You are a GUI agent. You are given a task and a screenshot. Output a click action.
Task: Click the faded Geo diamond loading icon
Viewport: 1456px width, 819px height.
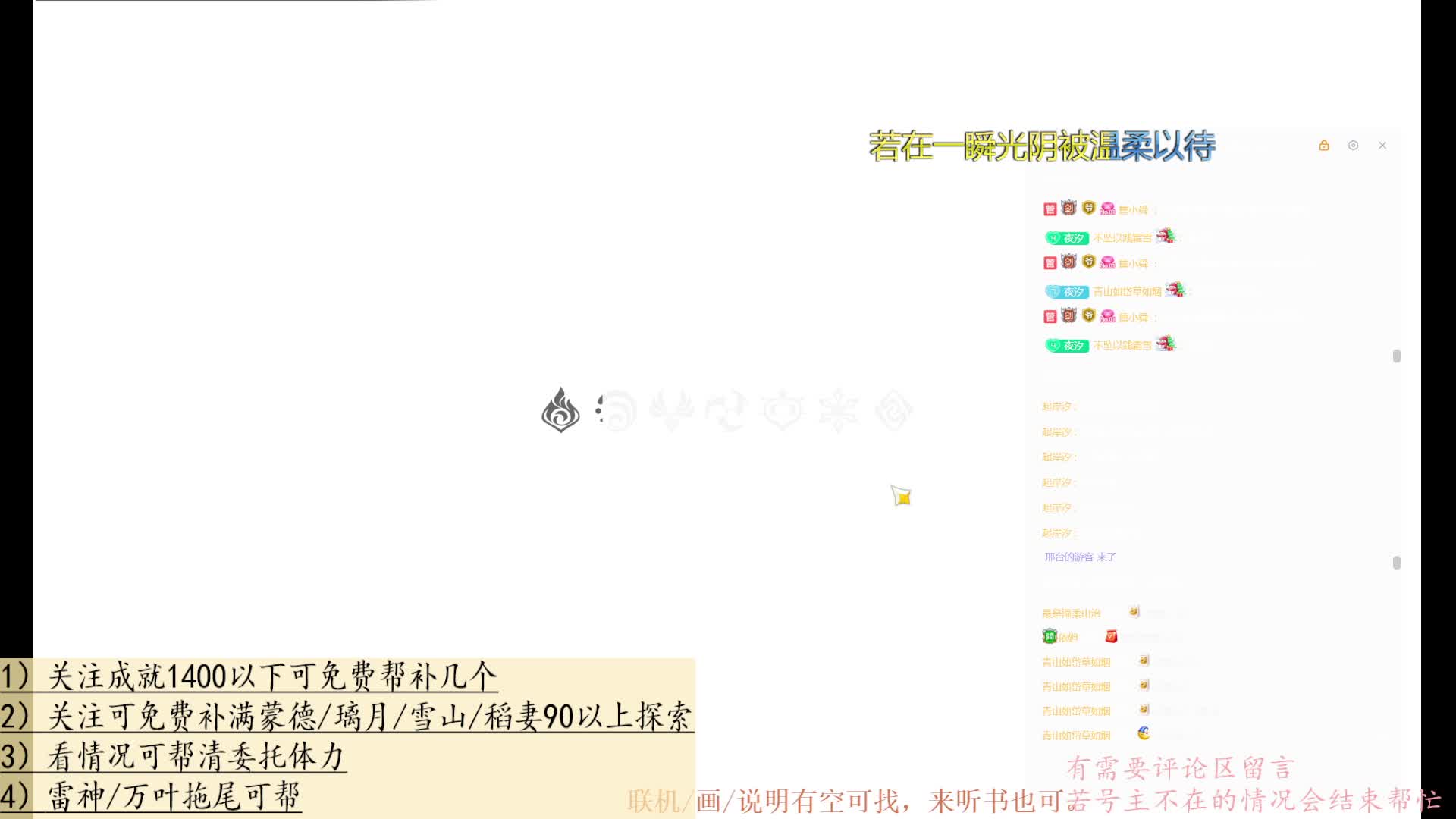coord(894,410)
